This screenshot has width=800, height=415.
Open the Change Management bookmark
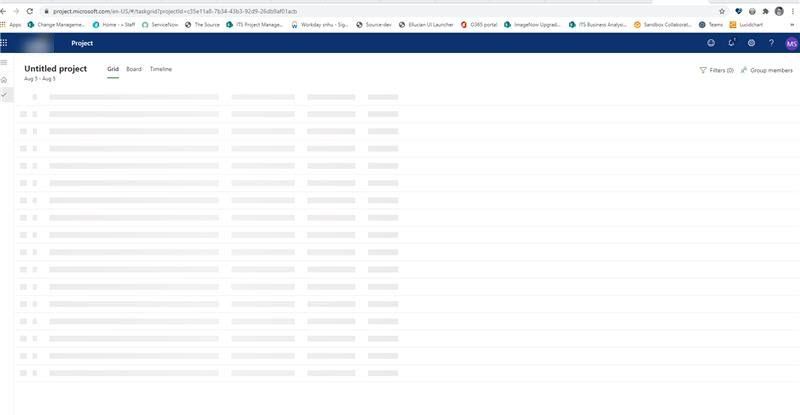(x=56, y=25)
